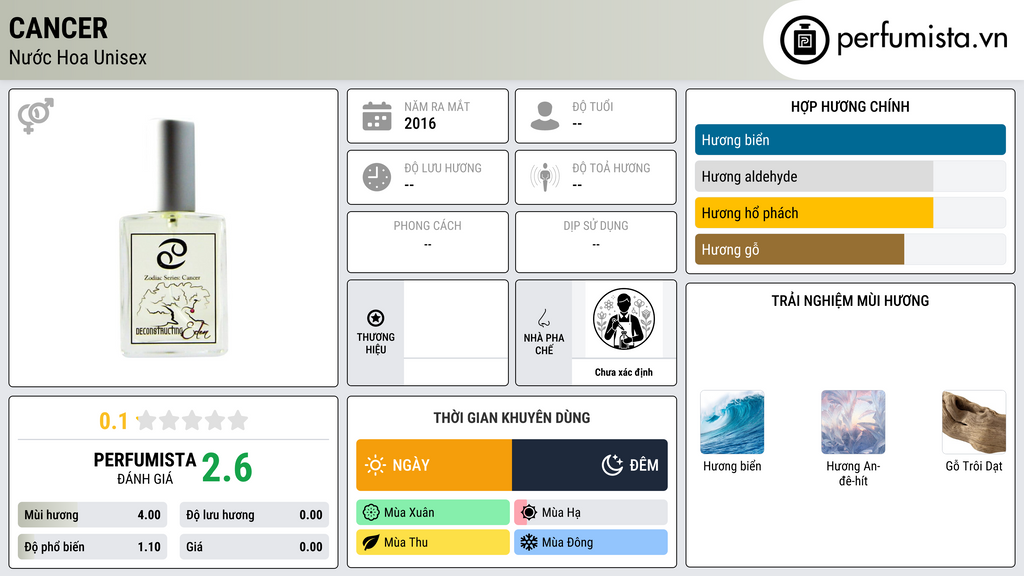The image size is (1024, 576).
Task: Click the perfumista.vn bottle logo icon
Action: click(804, 40)
